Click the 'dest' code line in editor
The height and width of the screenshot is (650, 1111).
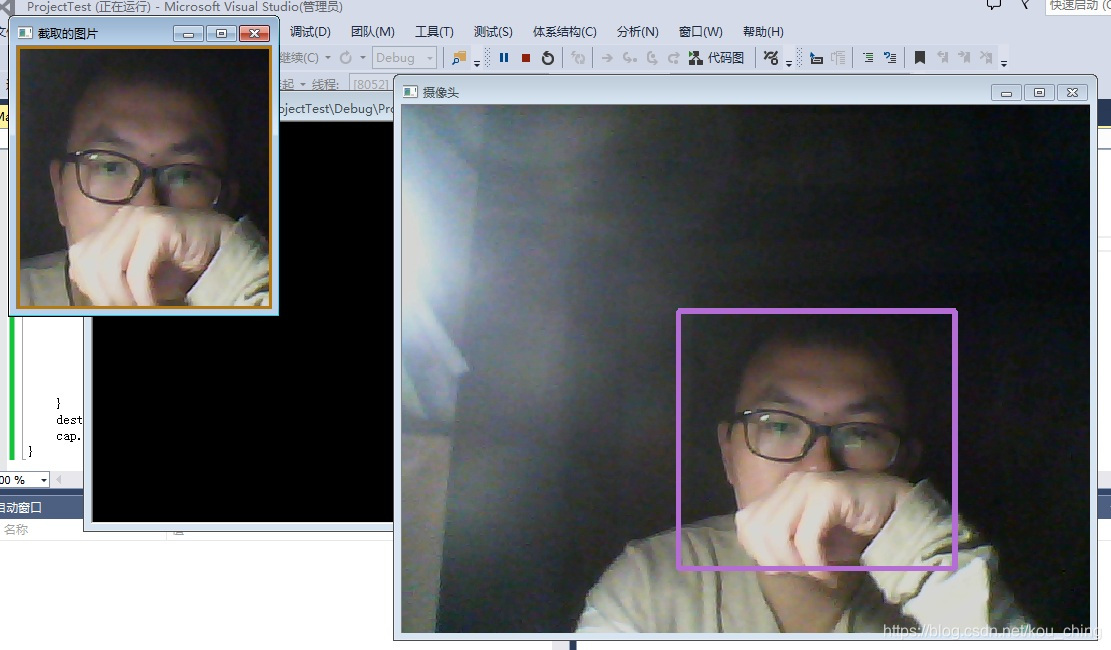69,420
